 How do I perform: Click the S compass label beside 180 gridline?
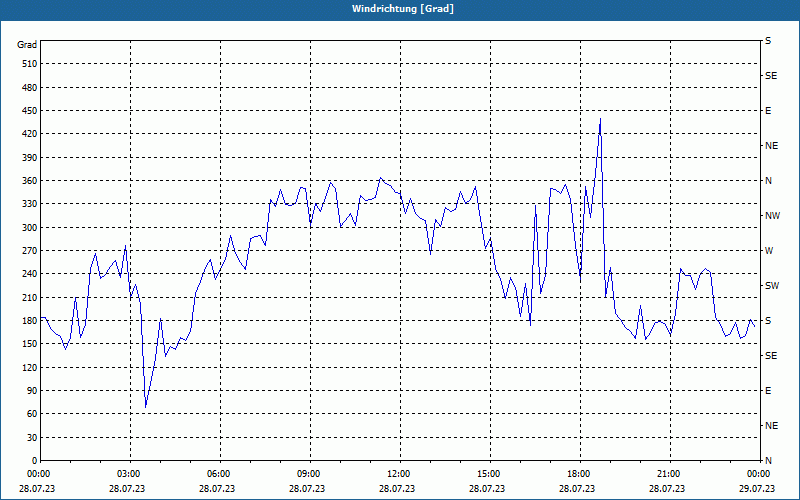(x=768, y=321)
